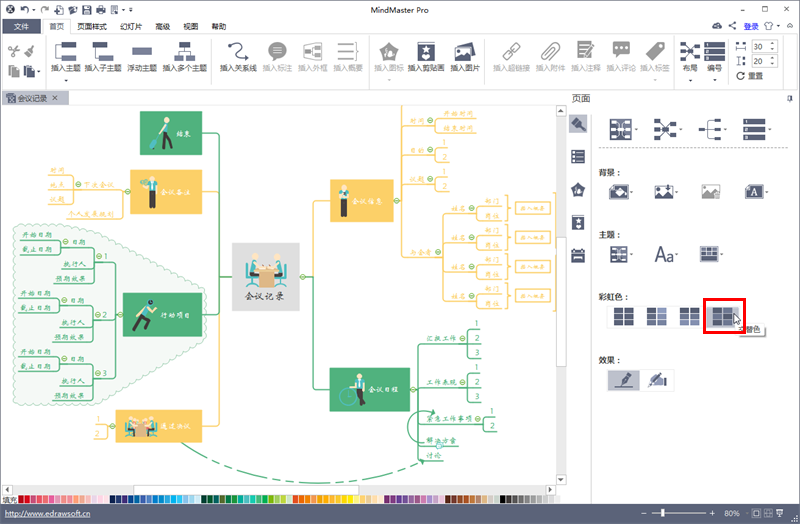Screen dimensions: 800x524
Task: Adjust the zoom slider handle
Action: pos(663,513)
